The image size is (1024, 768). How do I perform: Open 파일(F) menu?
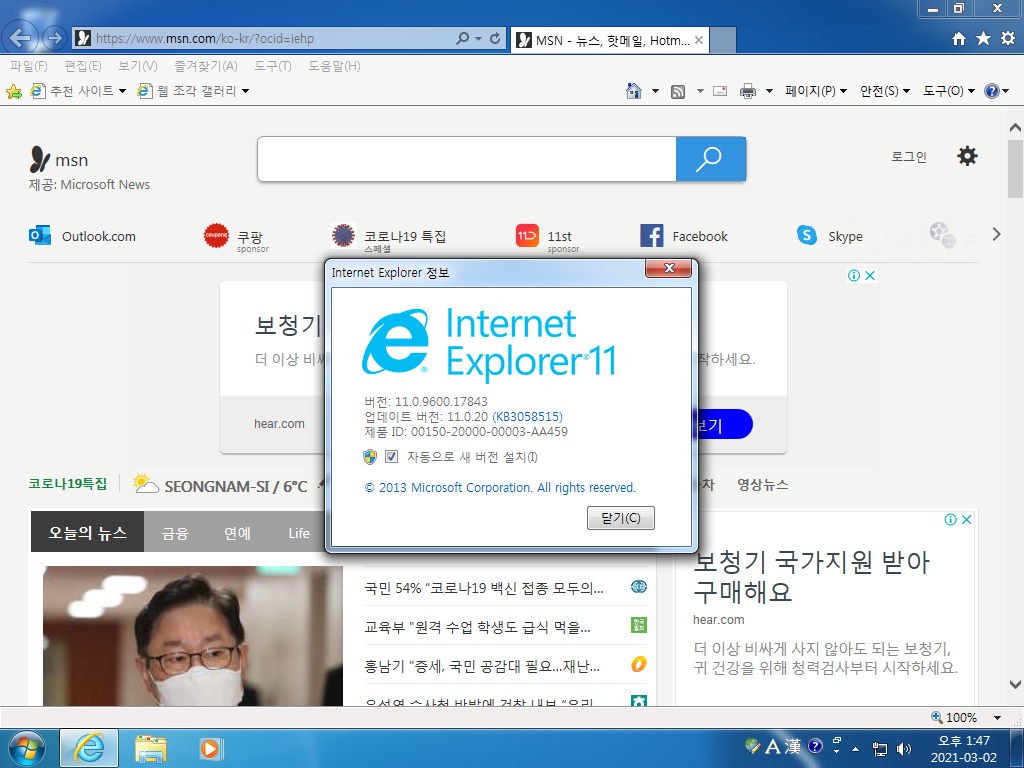pyautogui.click(x=29, y=66)
